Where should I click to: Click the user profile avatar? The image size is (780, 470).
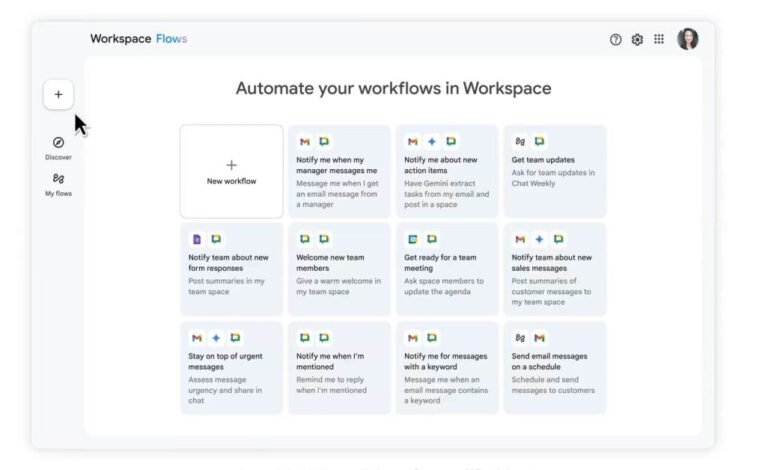point(688,39)
